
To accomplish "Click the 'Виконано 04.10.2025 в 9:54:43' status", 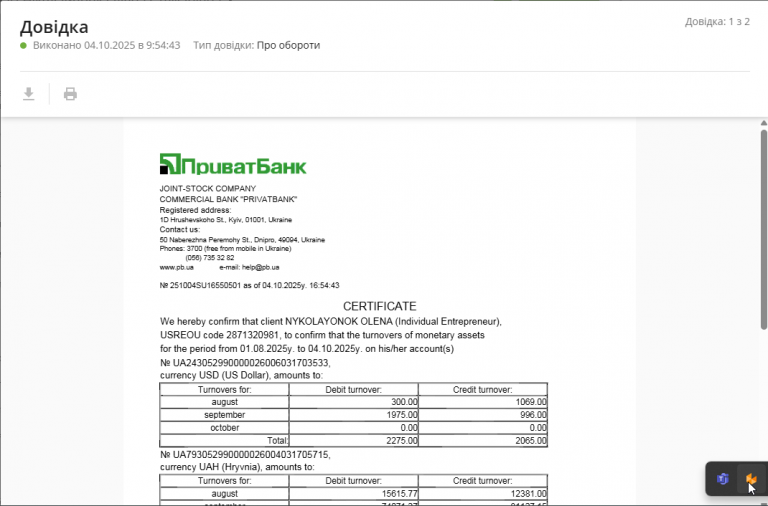I will (x=106, y=45).
